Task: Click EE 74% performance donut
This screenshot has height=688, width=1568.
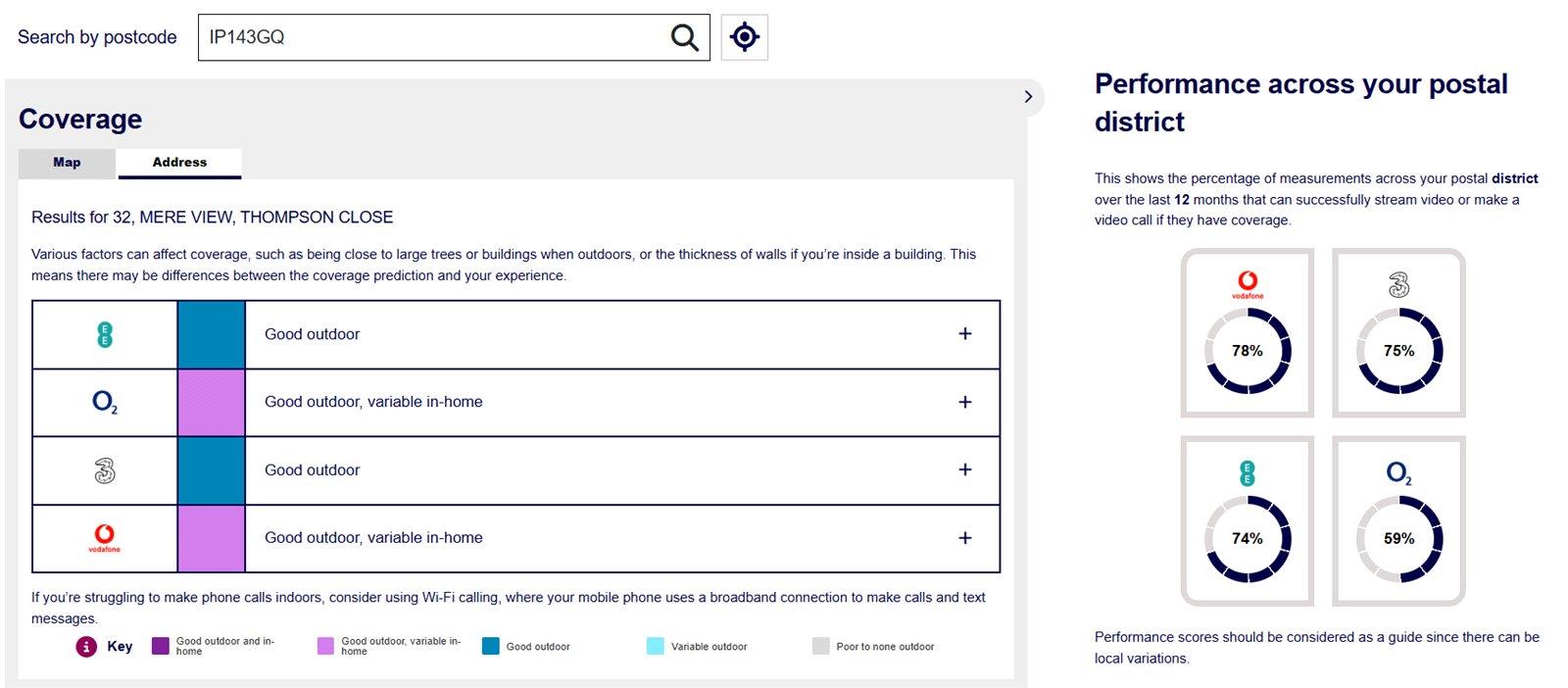Action: click(x=1248, y=538)
